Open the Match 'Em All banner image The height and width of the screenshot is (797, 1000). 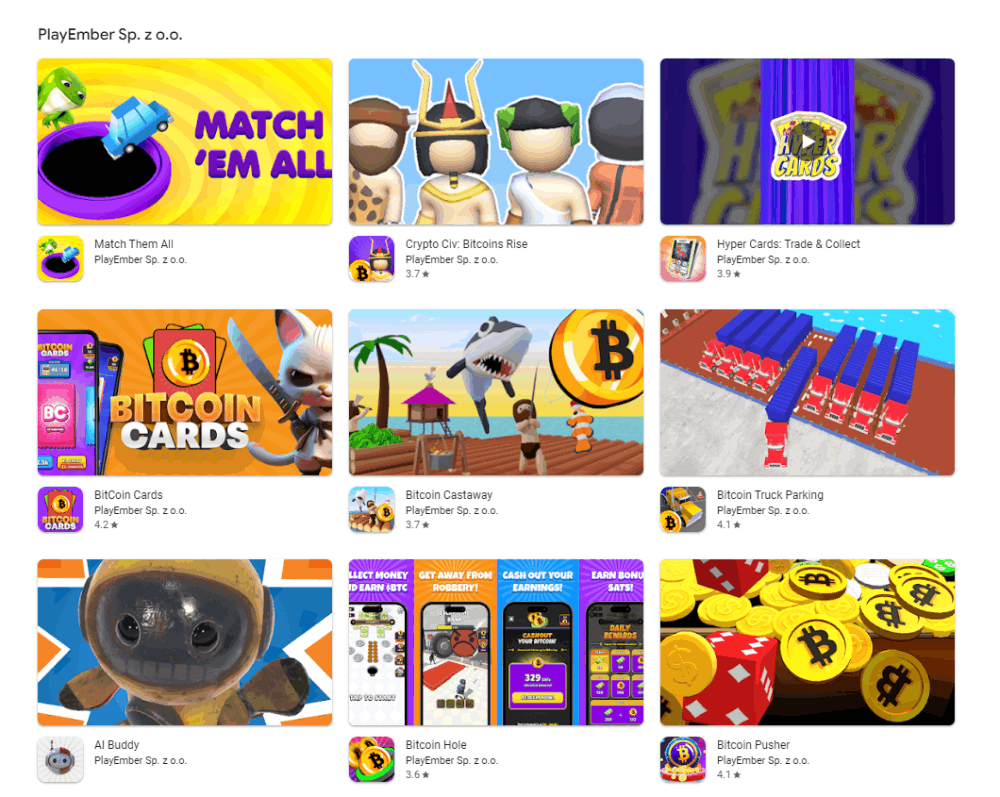[185, 142]
